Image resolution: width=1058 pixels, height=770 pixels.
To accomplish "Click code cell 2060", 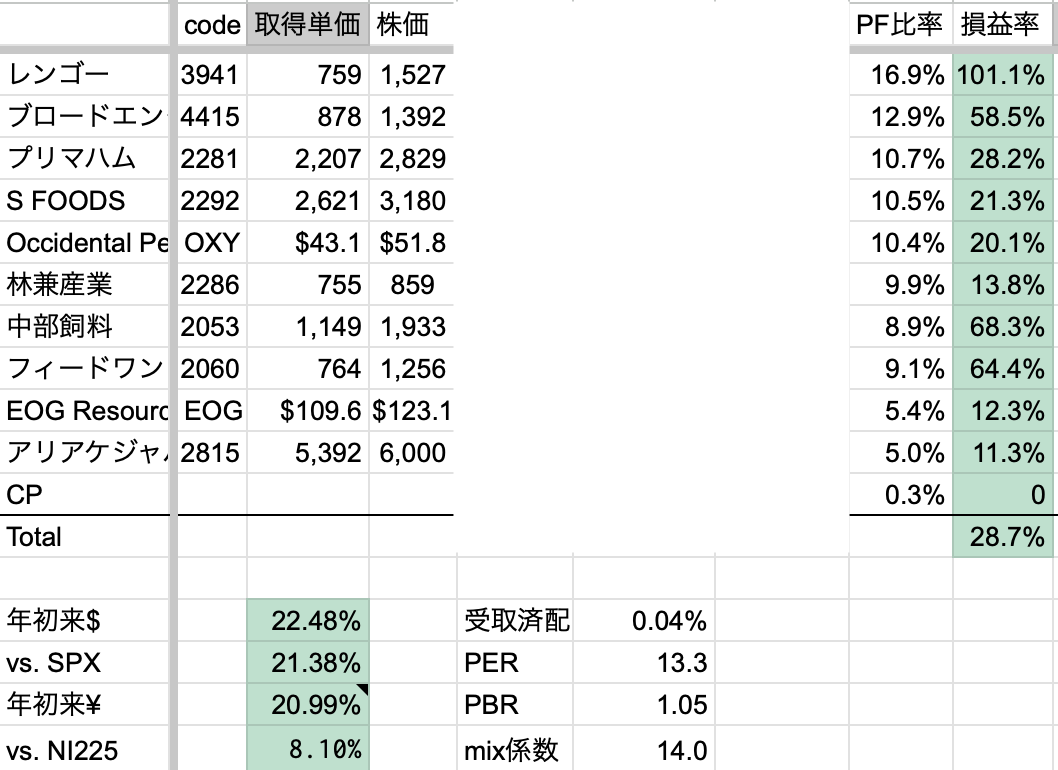I will (x=212, y=368).
